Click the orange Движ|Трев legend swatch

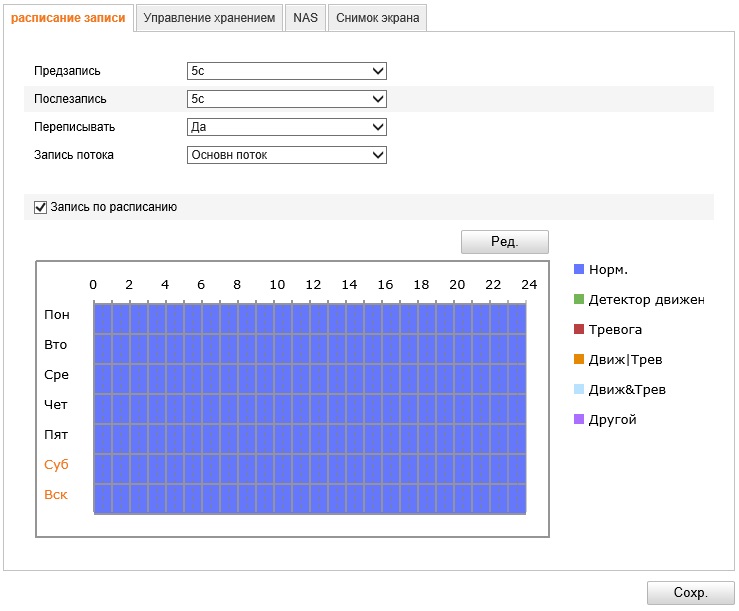click(579, 359)
